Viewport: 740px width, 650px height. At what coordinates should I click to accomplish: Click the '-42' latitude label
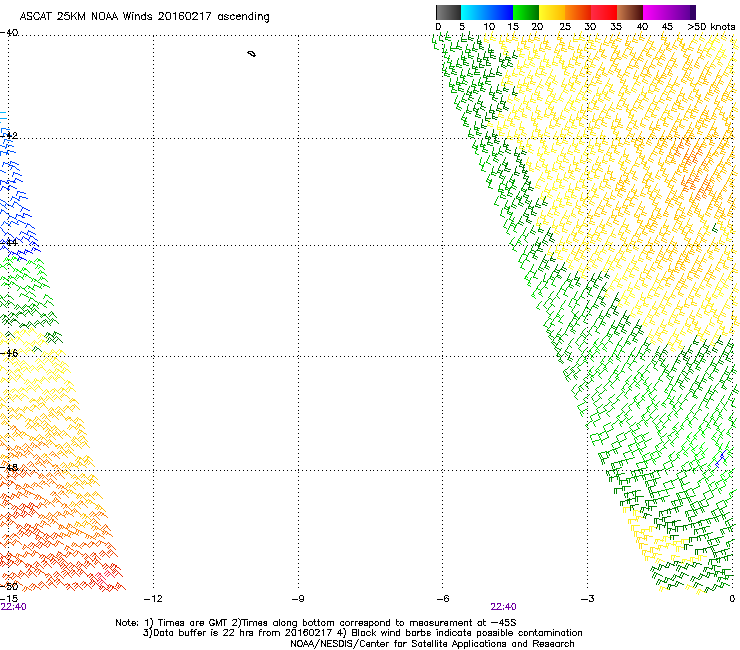(9, 135)
